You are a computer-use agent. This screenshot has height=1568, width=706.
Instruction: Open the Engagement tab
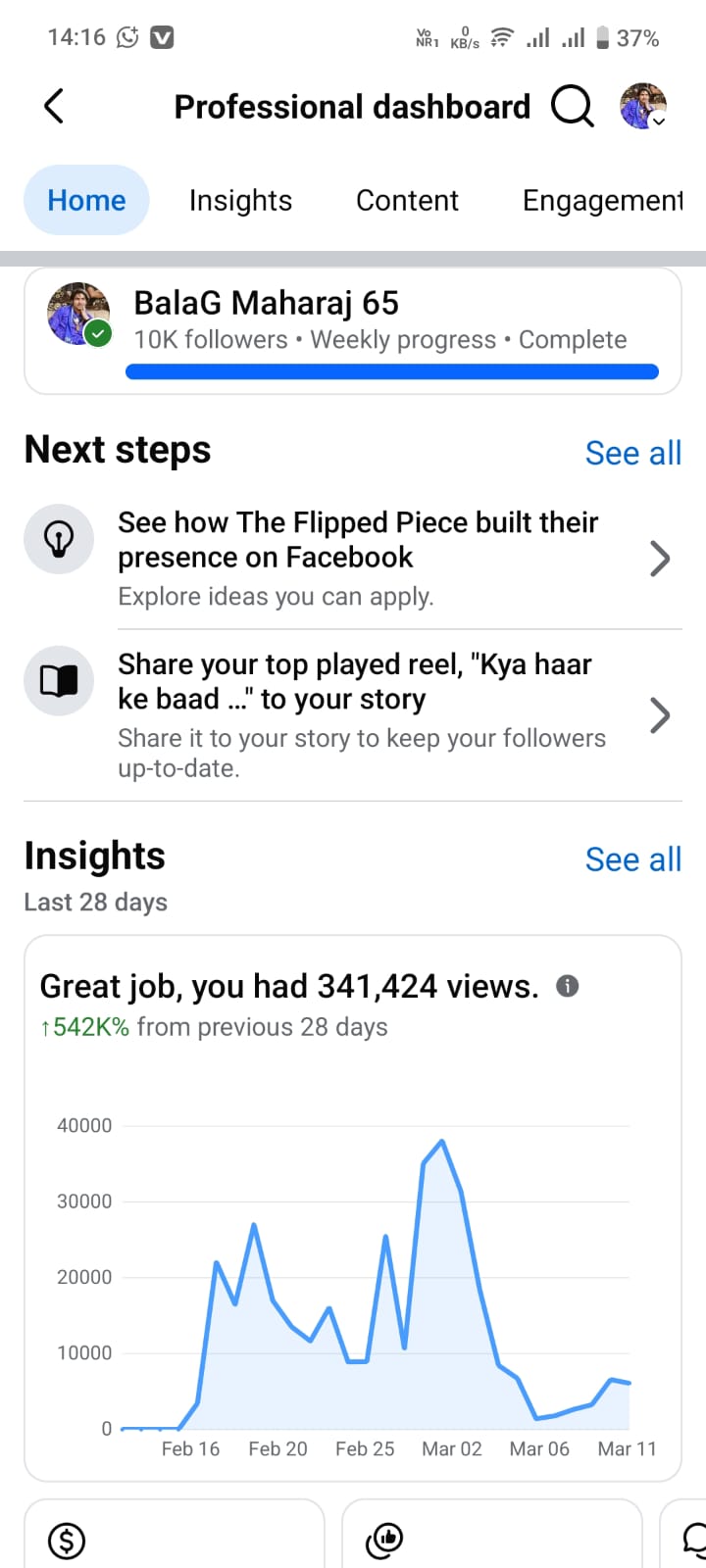pos(602,201)
